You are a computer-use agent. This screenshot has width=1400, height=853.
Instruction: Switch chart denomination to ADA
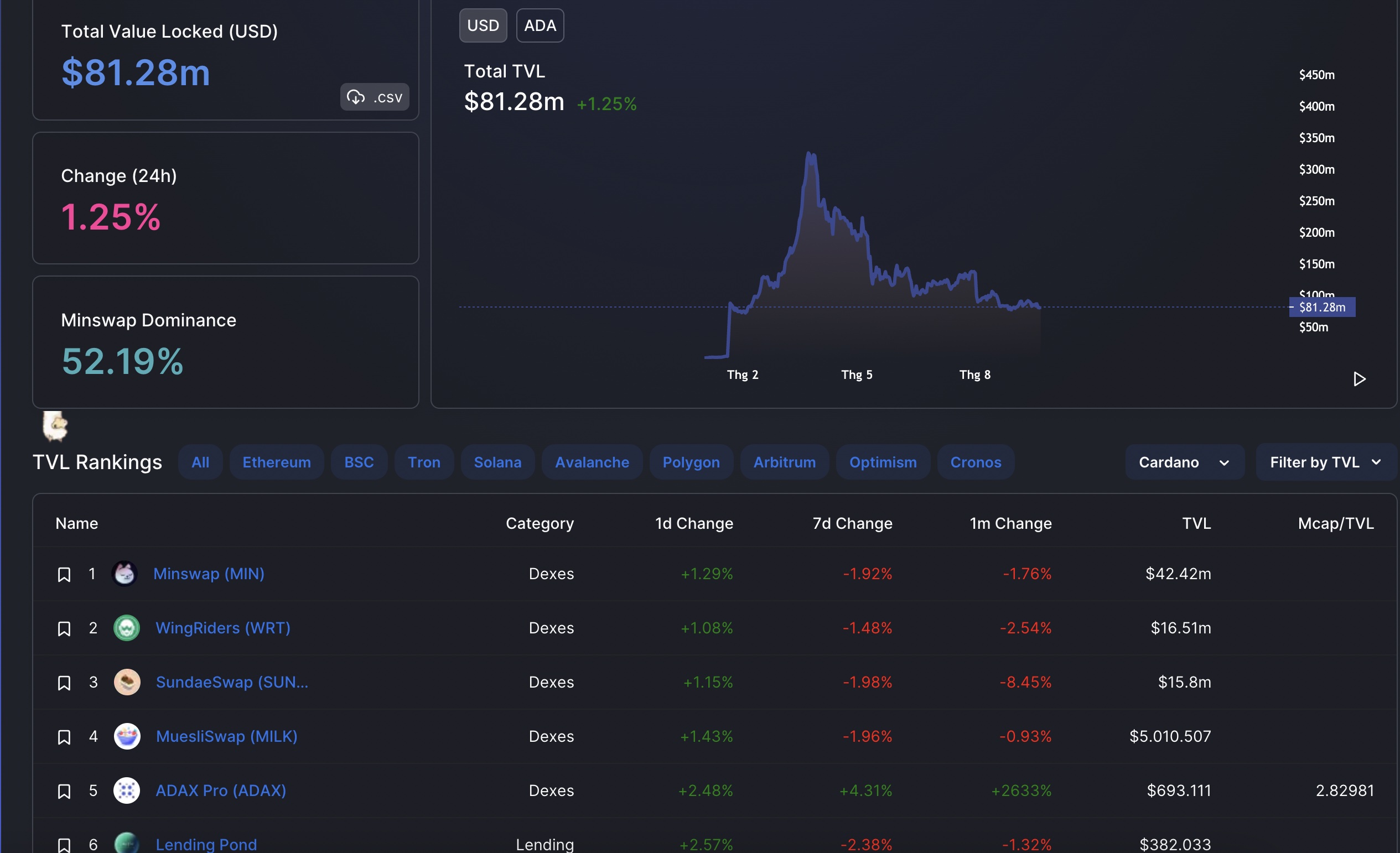[x=540, y=25]
